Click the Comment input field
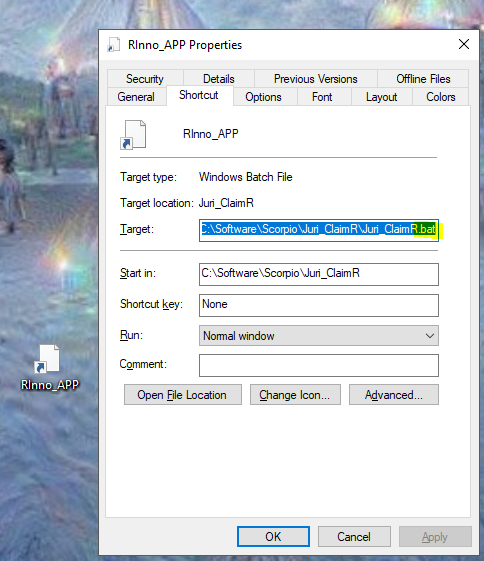Viewport: 484px width, 561px height. coord(319,365)
